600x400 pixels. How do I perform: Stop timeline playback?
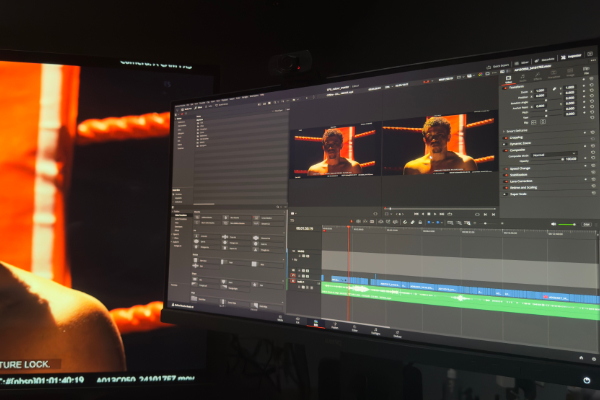pos(429,214)
